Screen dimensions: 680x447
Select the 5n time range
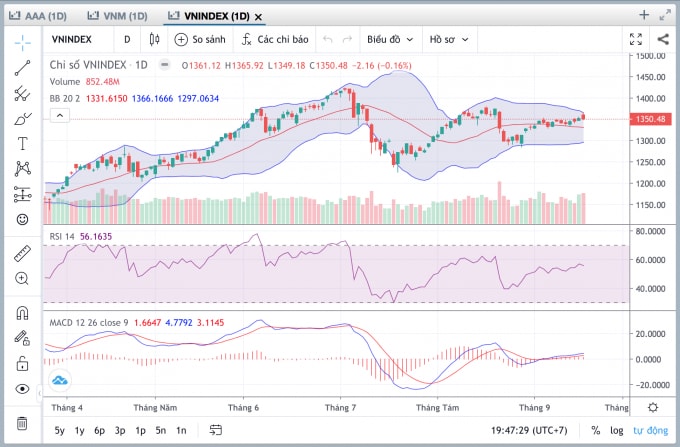[160, 431]
